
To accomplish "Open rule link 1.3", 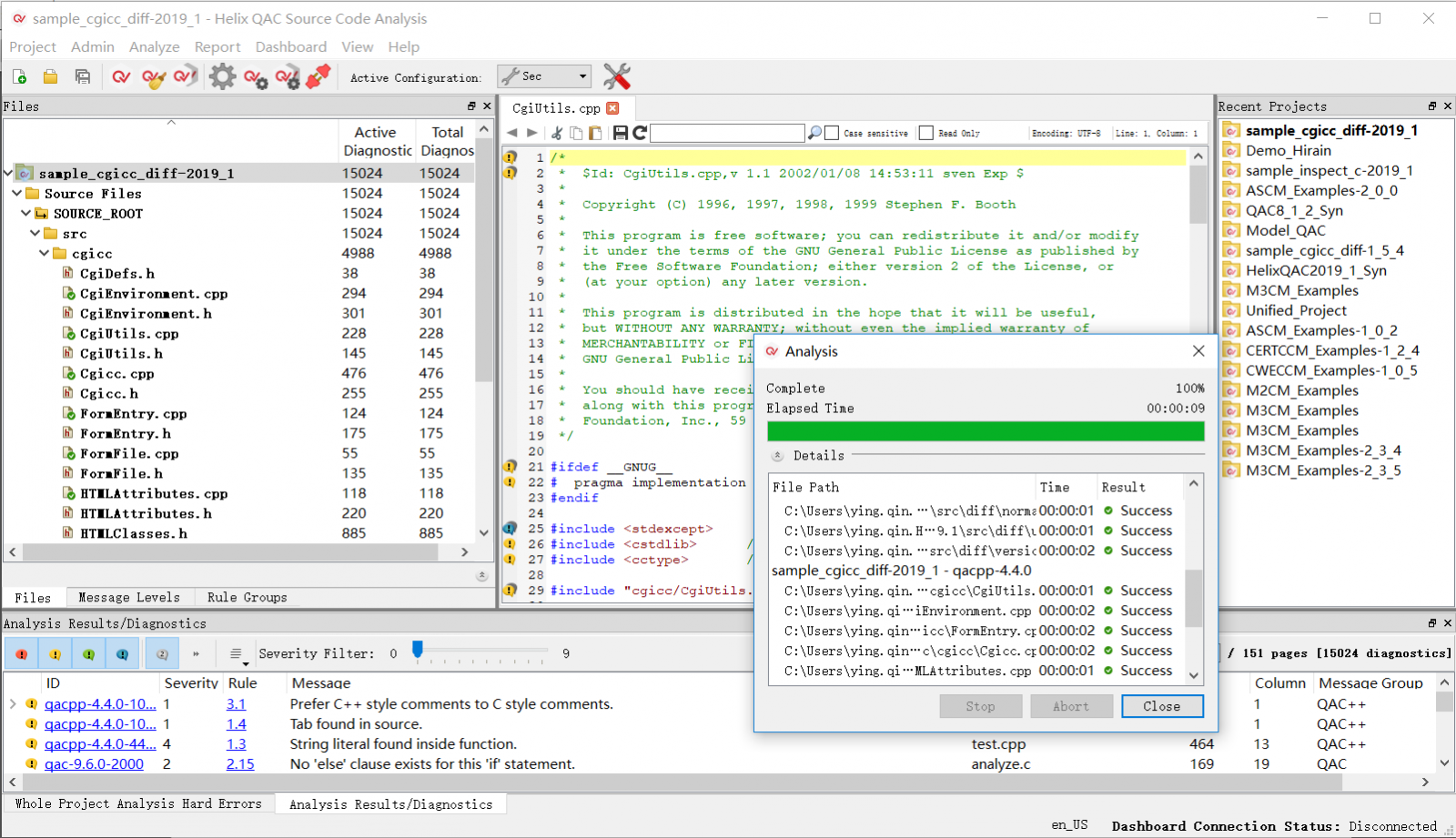I will tap(236, 744).
